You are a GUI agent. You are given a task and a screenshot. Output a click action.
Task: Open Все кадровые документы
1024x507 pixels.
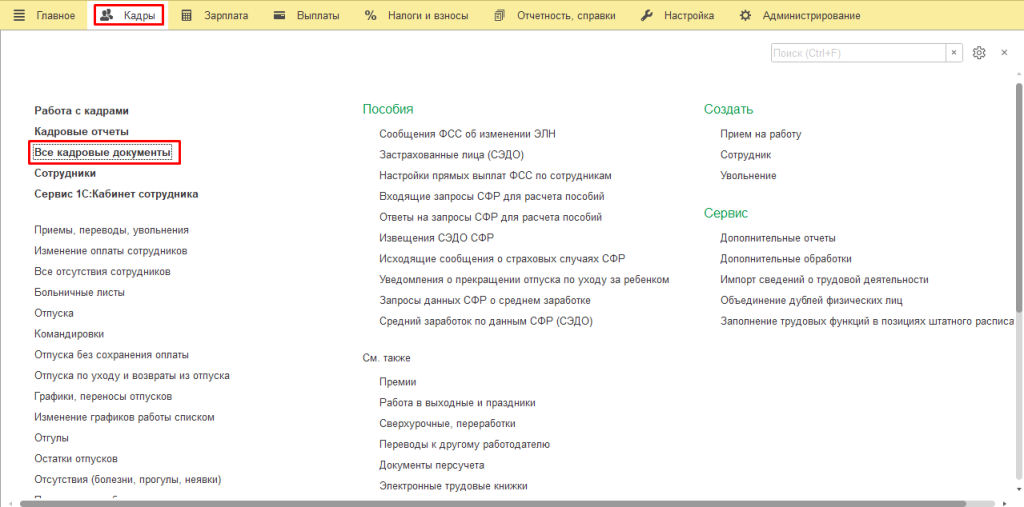pyautogui.click(x=103, y=152)
